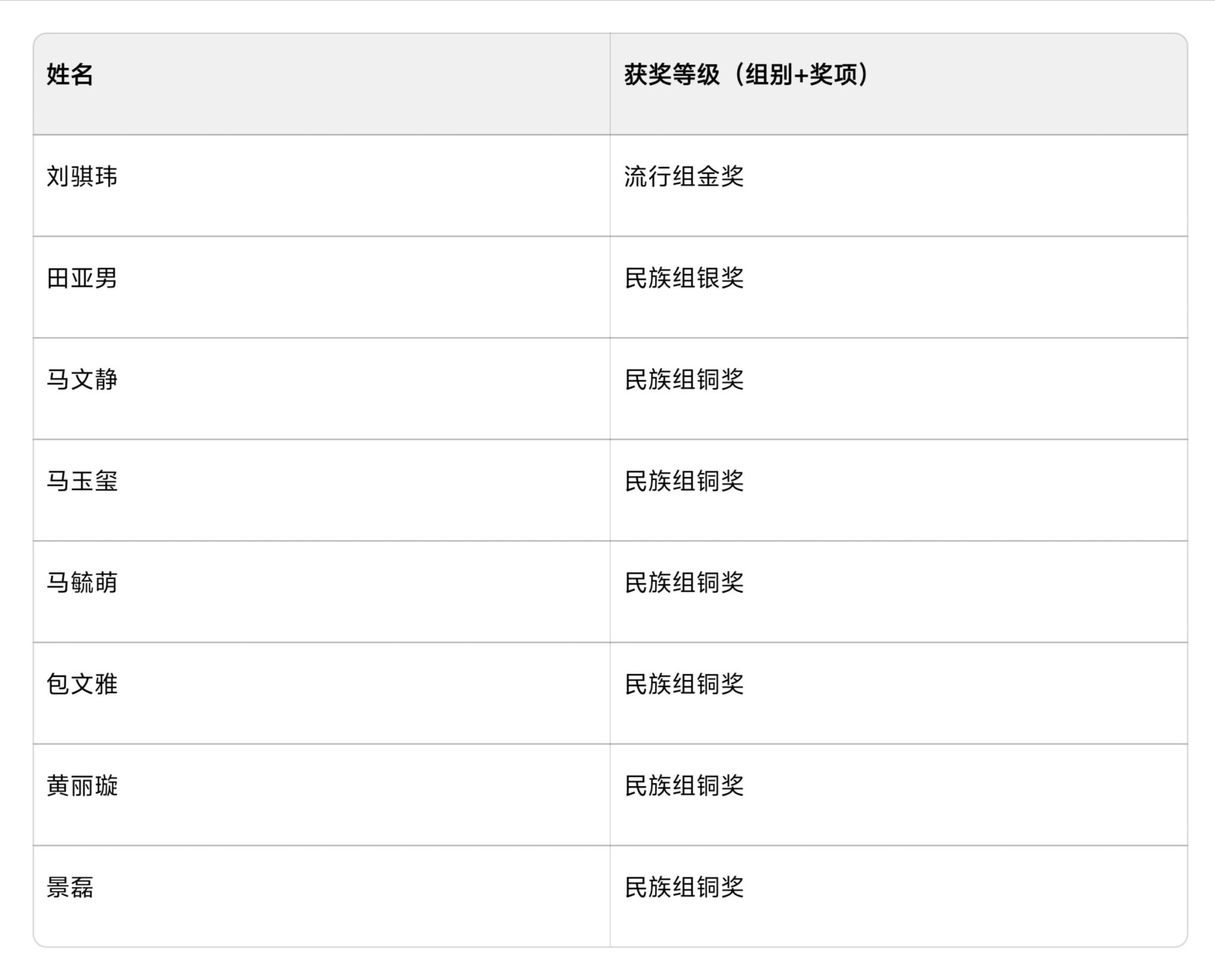Select 包文雅's 民族组铜奖 award cell
Screen dimensions: 1215x980
(x=683, y=684)
